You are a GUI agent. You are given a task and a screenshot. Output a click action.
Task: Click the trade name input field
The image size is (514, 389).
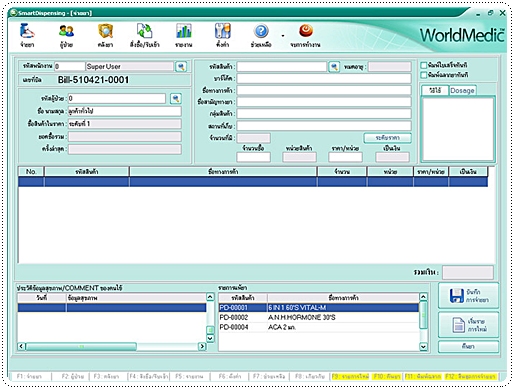[324, 90]
